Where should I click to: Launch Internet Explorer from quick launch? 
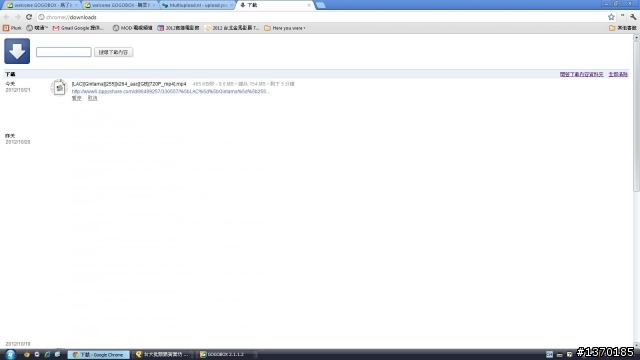[x=47, y=354]
